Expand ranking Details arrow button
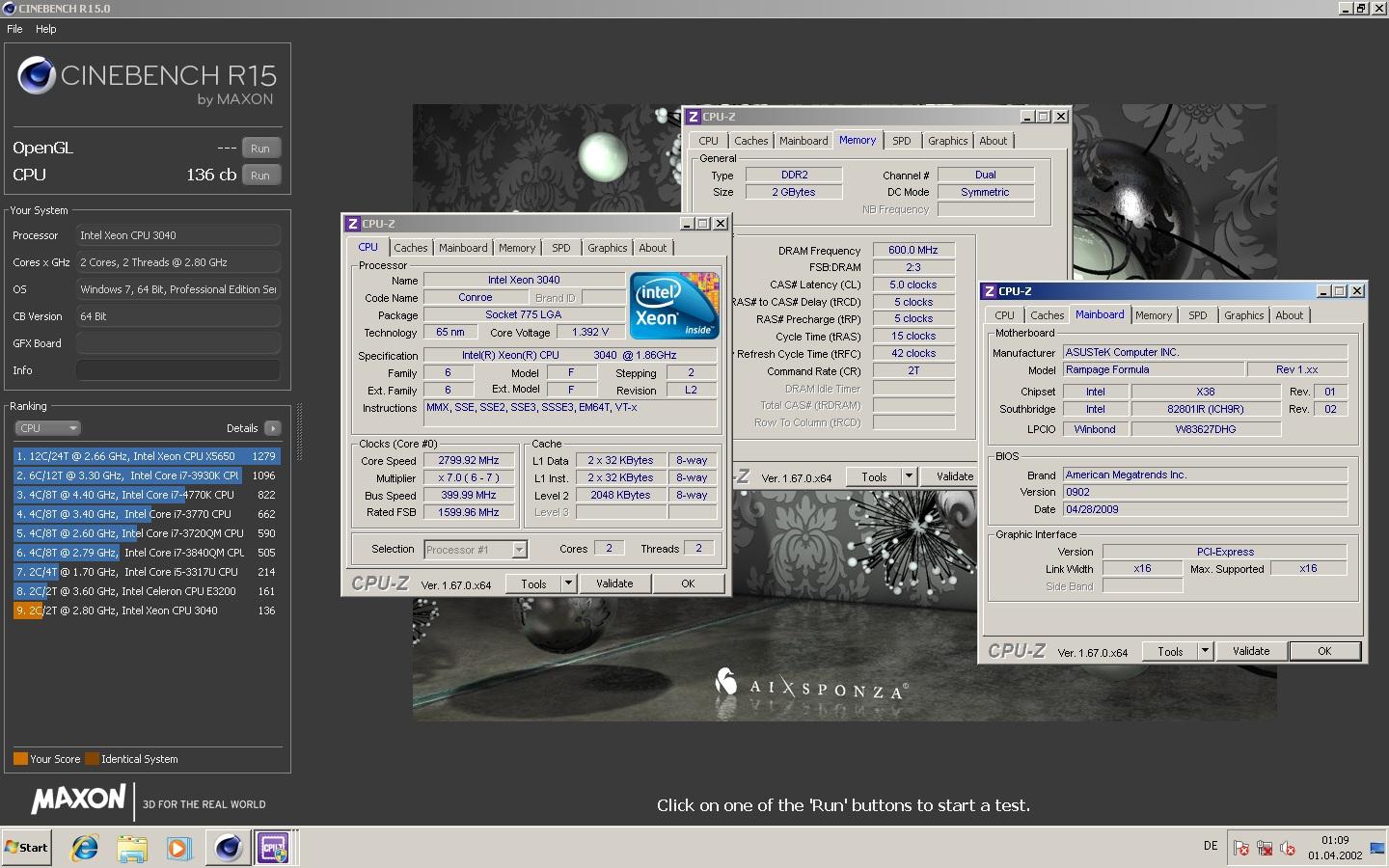 272,428
